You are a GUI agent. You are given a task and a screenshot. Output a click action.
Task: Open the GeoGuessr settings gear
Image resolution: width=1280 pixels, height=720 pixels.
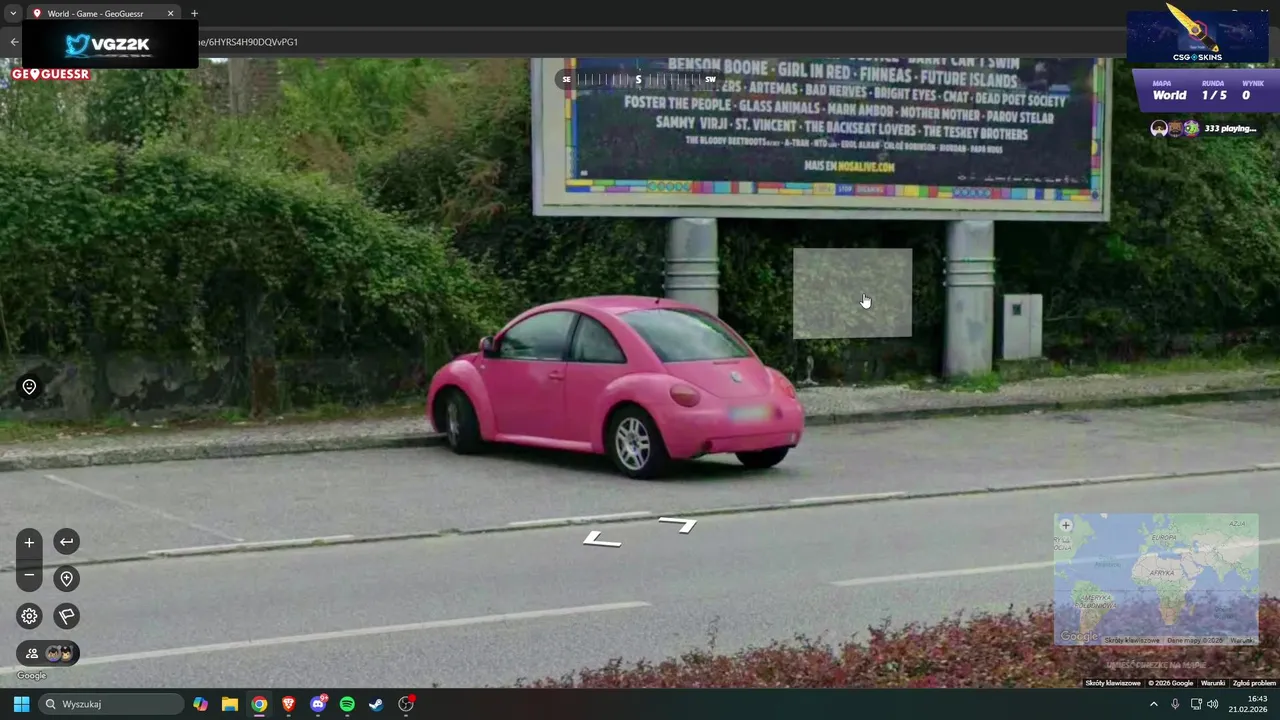point(29,616)
